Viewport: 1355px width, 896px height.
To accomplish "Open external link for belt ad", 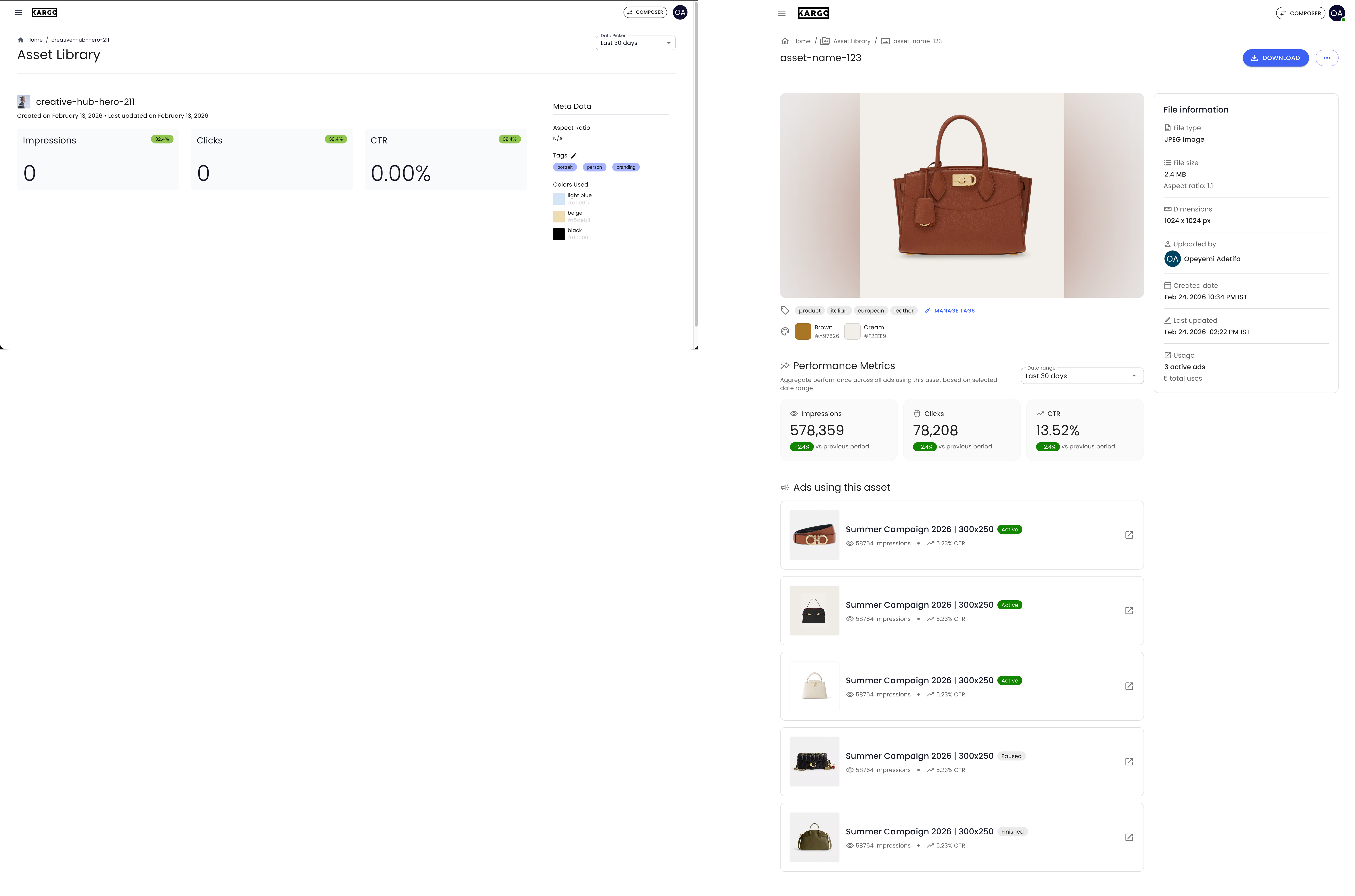I will 1129,535.
